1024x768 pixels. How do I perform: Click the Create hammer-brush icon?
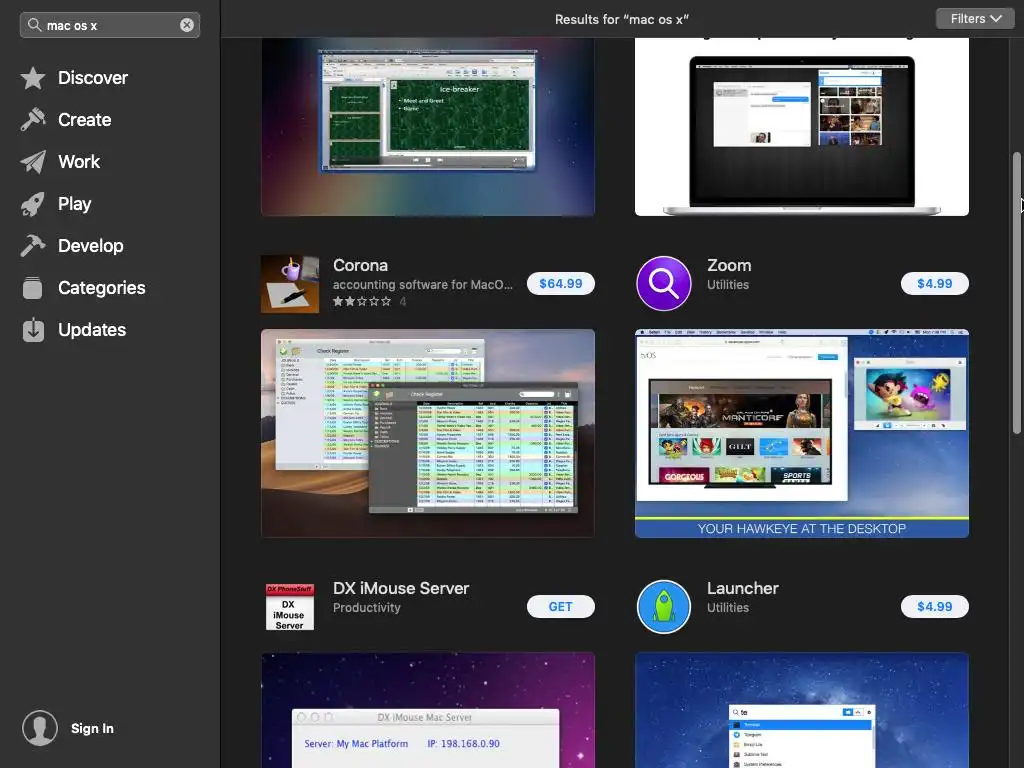click(33, 120)
